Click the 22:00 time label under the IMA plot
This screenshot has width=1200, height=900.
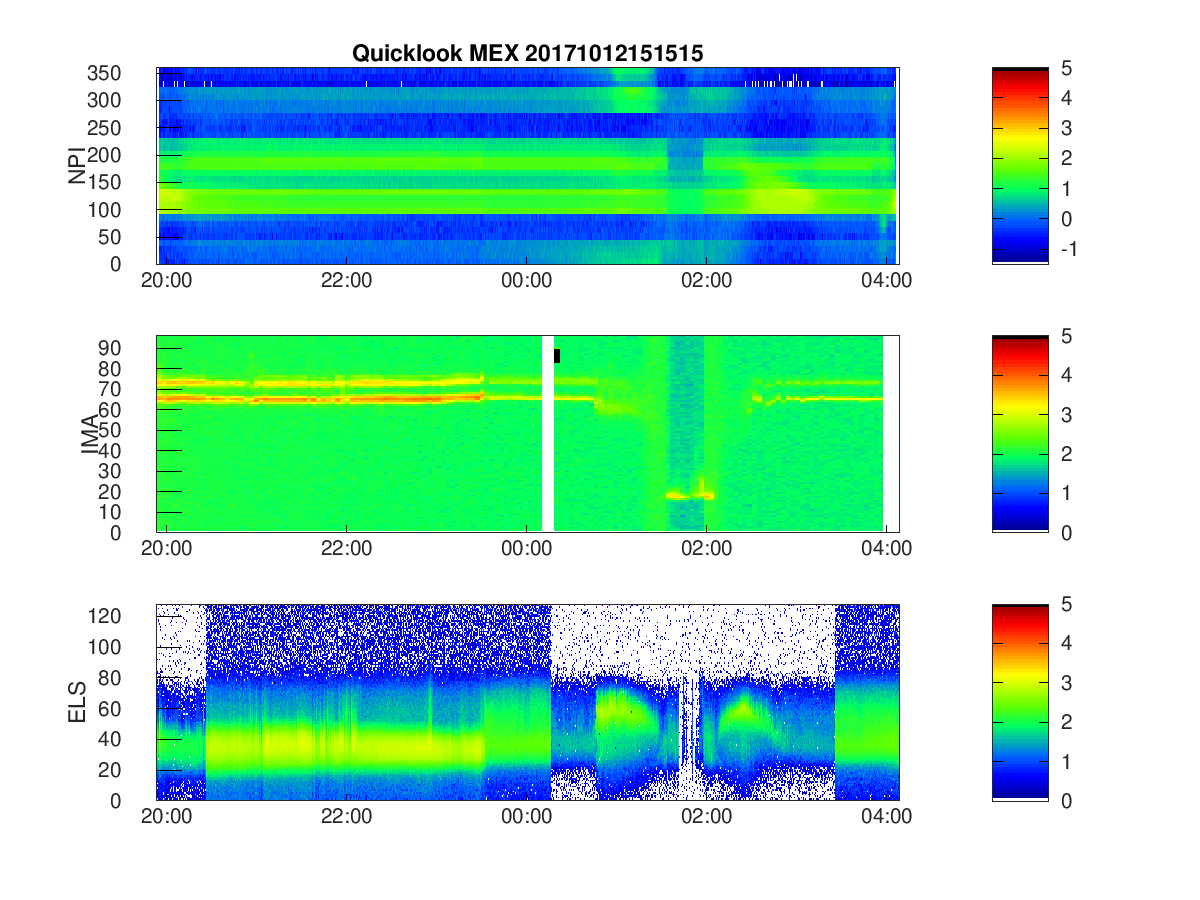346,549
